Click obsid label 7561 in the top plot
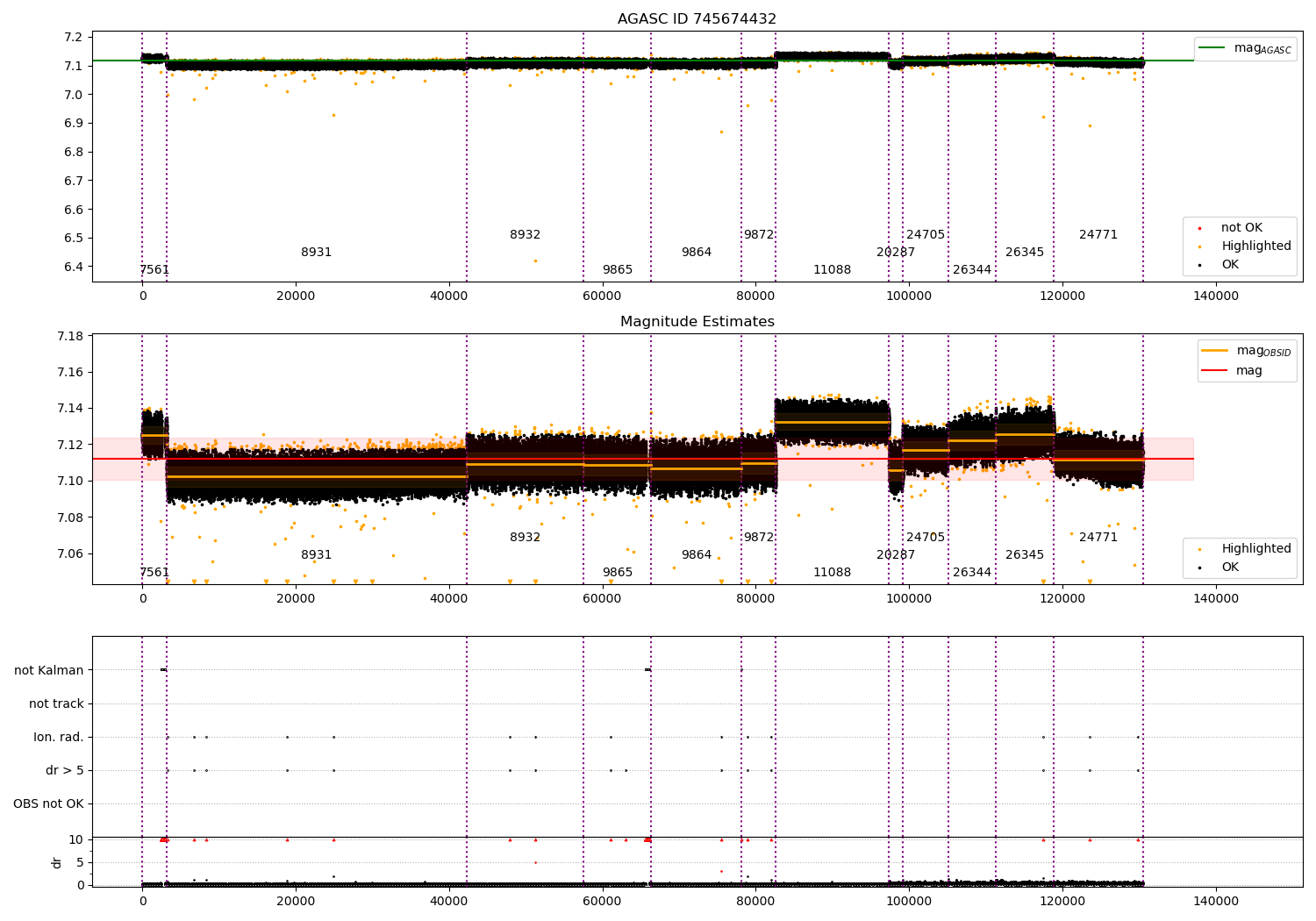Screen dimensions: 1316x921 [154, 270]
